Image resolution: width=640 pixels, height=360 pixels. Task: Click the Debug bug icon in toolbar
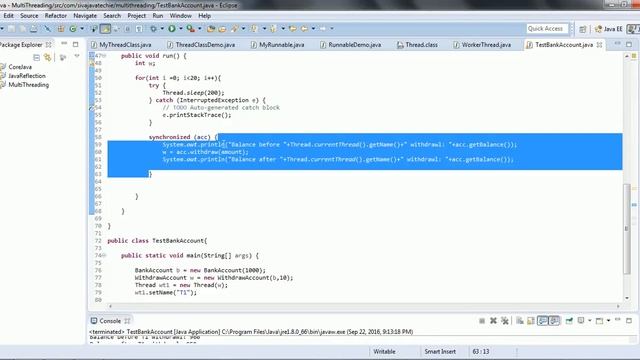coord(153,29)
